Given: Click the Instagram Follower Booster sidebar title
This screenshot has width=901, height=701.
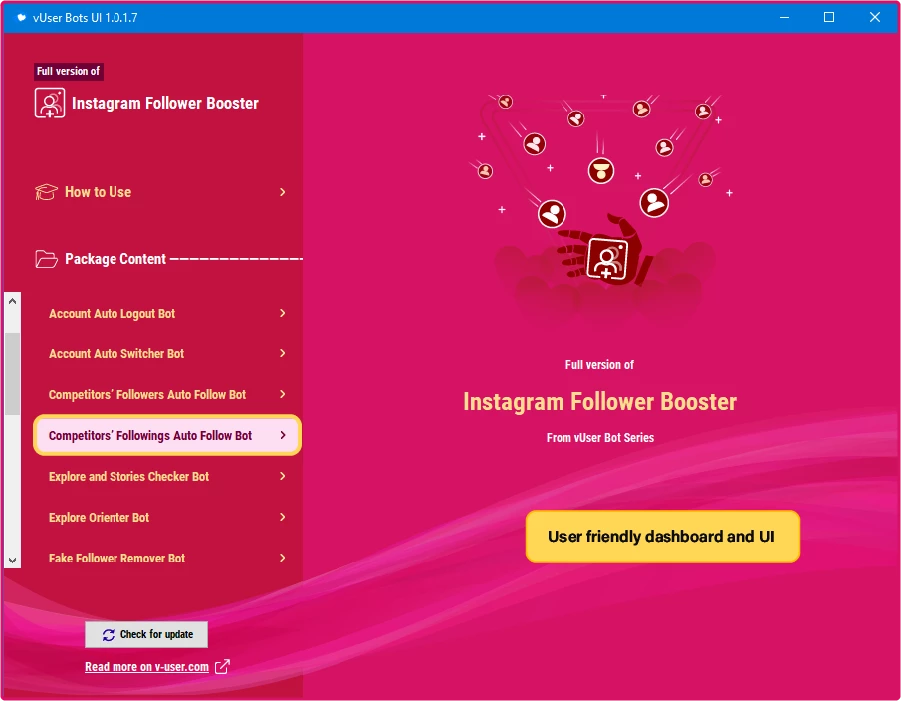Looking at the screenshot, I should pyautogui.click(x=165, y=103).
